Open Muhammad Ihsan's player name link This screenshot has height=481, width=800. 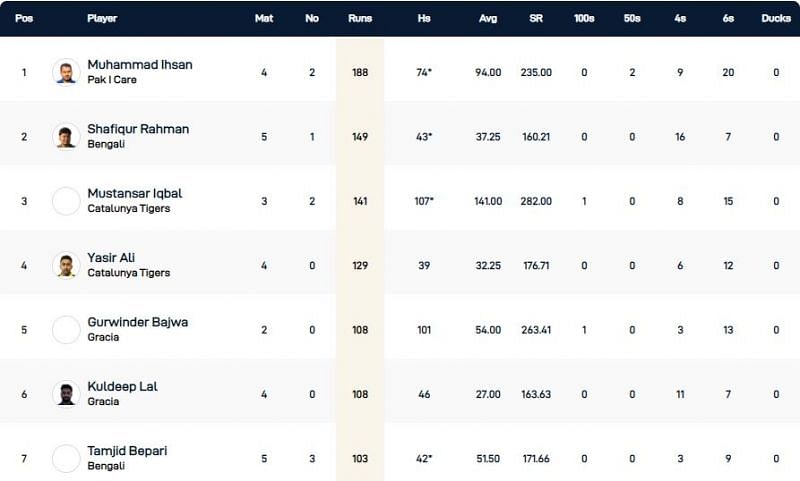tap(140, 65)
